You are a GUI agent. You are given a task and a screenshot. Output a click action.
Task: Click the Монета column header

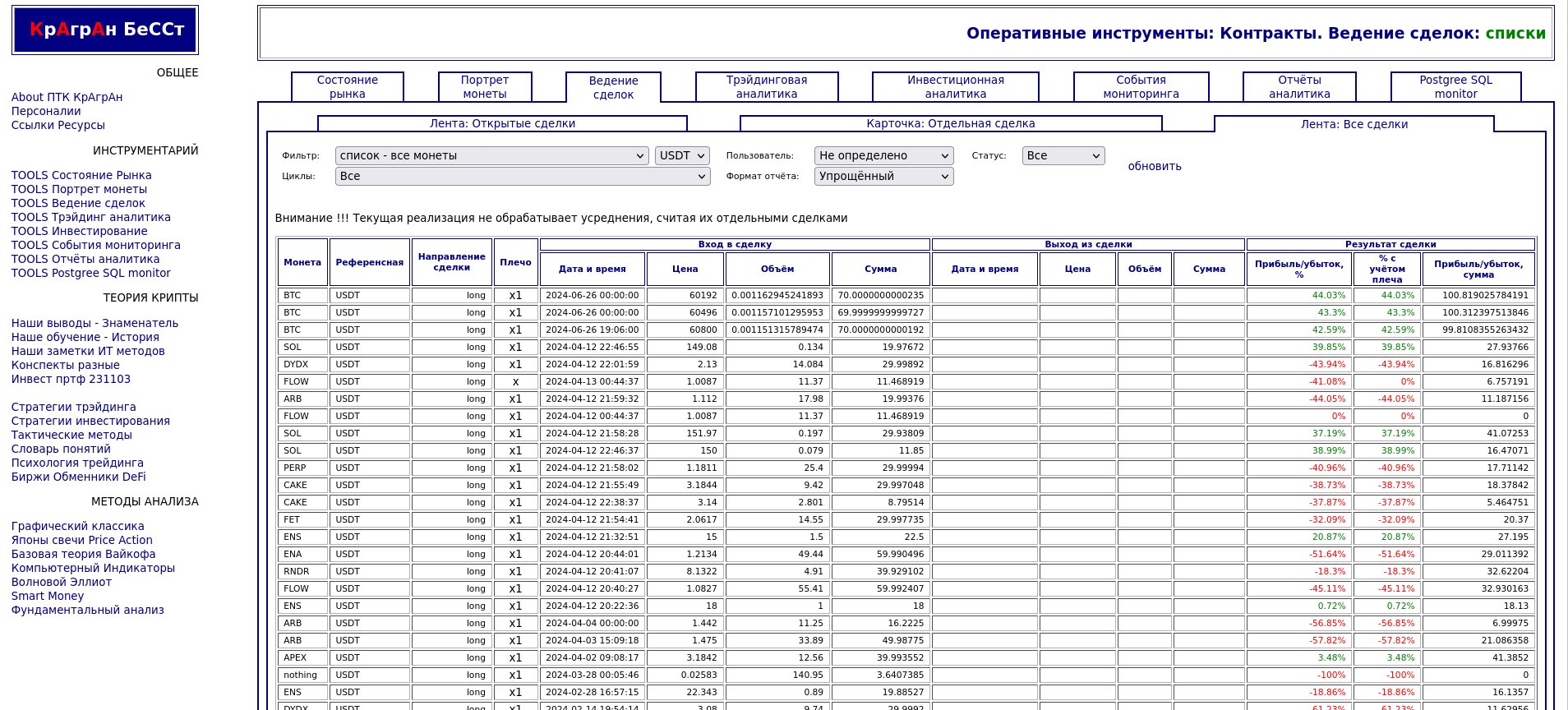(302, 262)
